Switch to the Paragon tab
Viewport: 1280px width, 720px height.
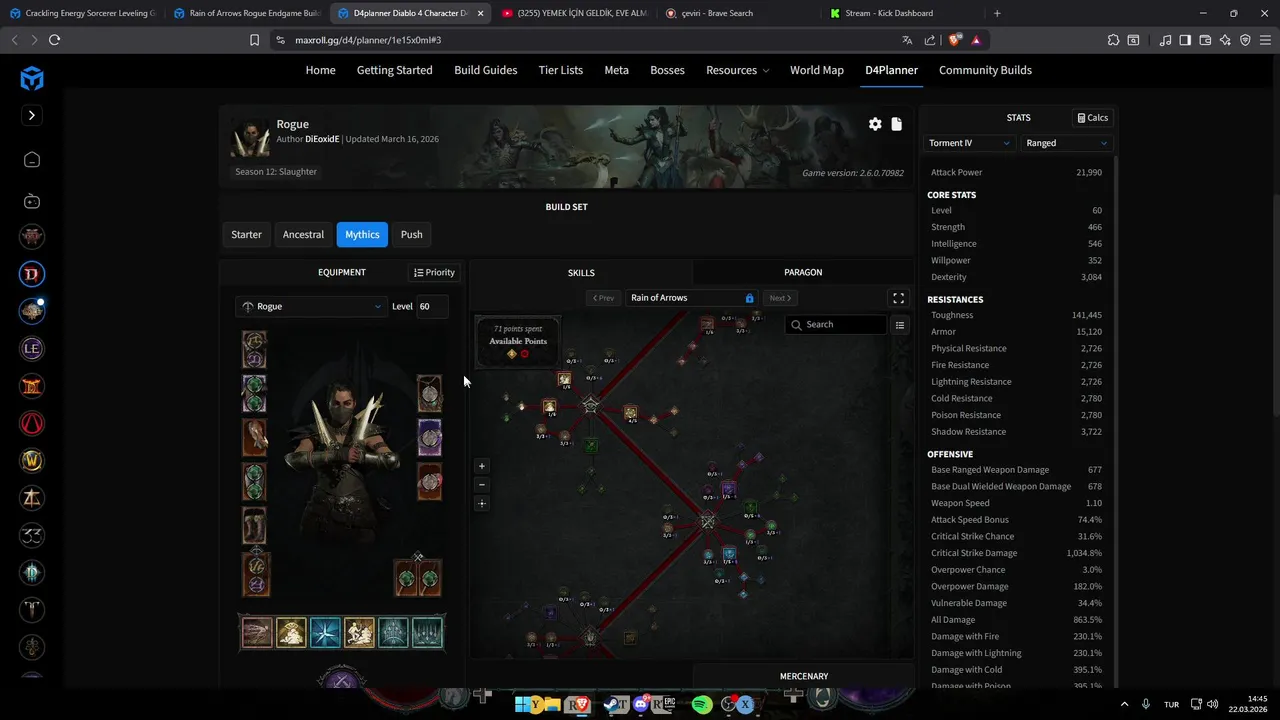pos(803,272)
